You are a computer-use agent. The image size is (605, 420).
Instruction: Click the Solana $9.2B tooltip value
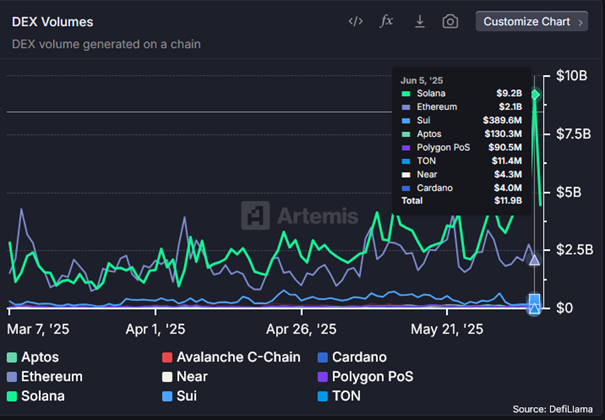tap(509, 93)
